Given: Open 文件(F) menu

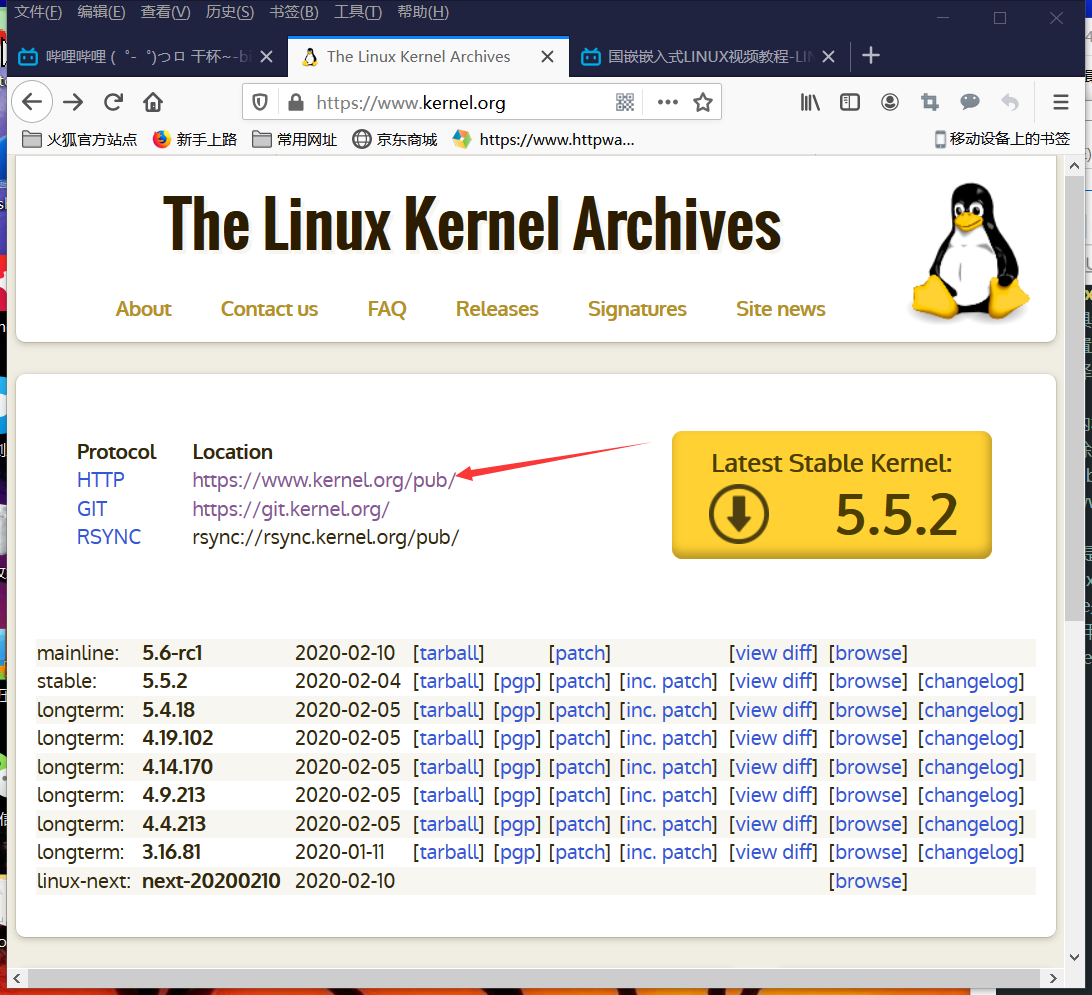Looking at the screenshot, I should pyautogui.click(x=38, y=12).
